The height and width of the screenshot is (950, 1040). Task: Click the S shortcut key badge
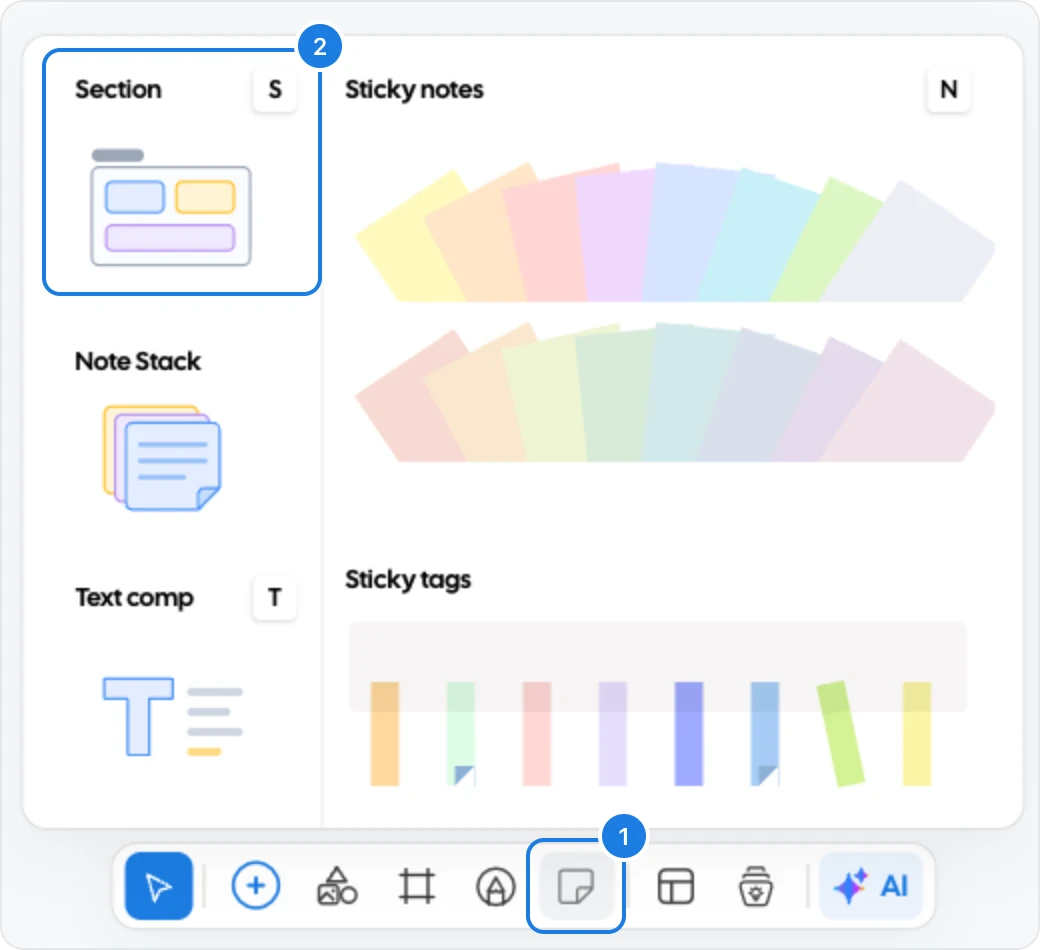coord(275,90)
